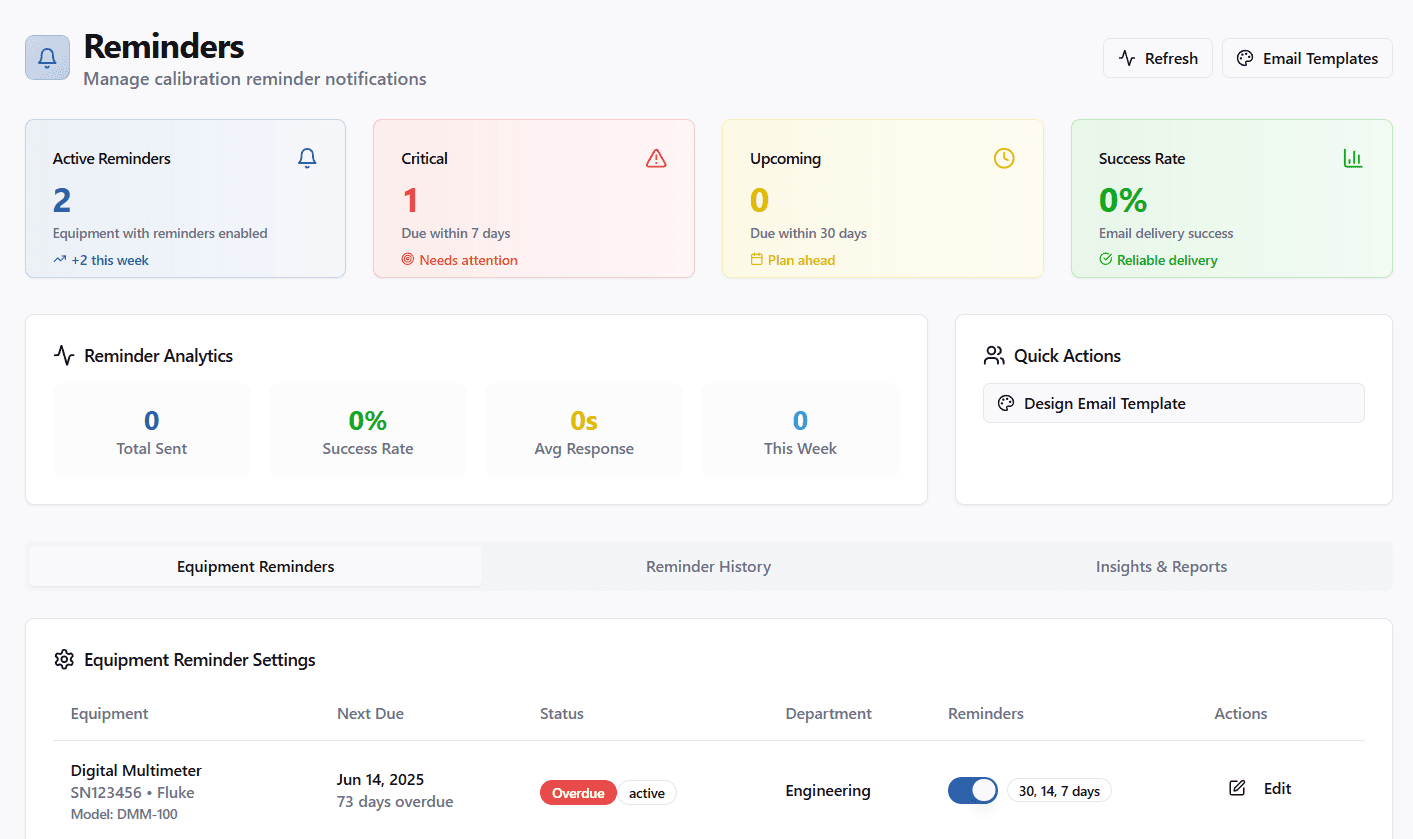Image resolution: width=1413 pixels, height=839 pixels.
Task: Click the people icon in Quick Actions heading
Action: tap(994, 355)
